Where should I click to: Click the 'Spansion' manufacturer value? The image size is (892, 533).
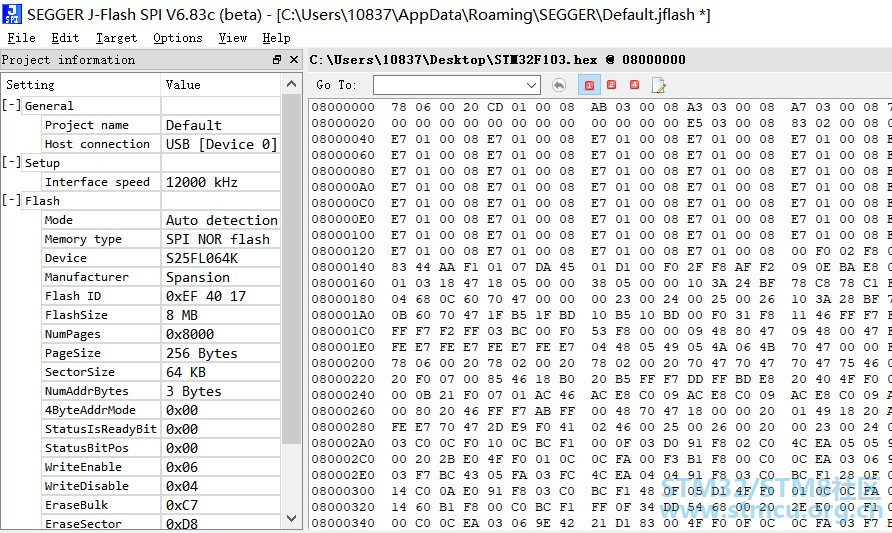[x=197, y=277]
